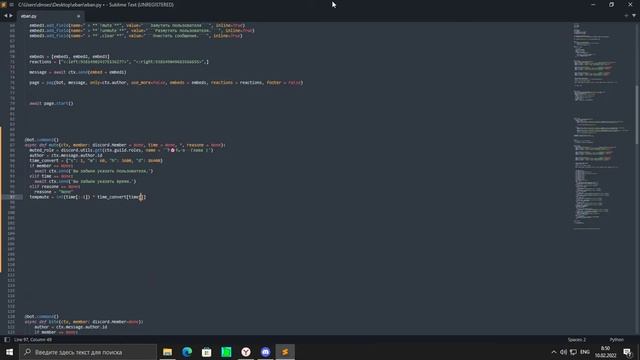The image size is (640, 360).
Task: Open the Sublime Text hamburger menu
Action: 11,4
